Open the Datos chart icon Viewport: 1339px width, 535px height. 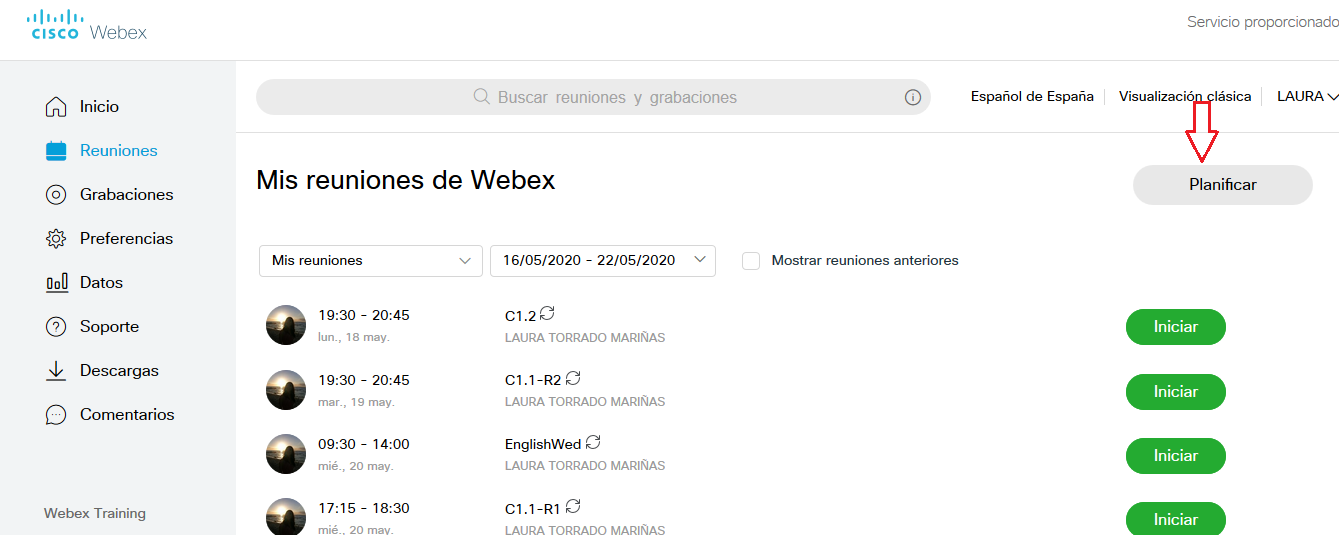(x=56, y=283)
